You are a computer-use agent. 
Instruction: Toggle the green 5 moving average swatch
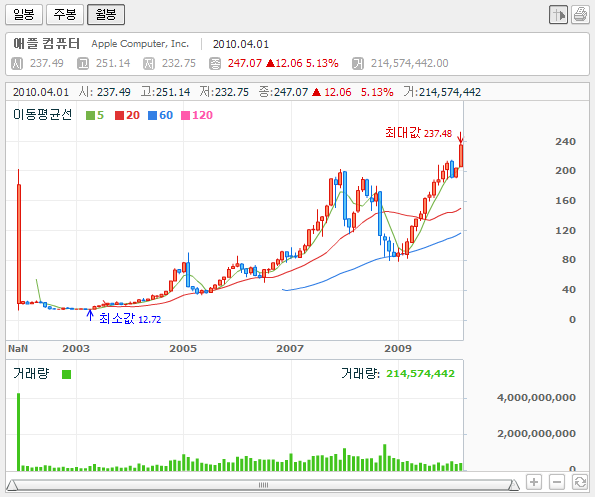click(x=90, y=116)
